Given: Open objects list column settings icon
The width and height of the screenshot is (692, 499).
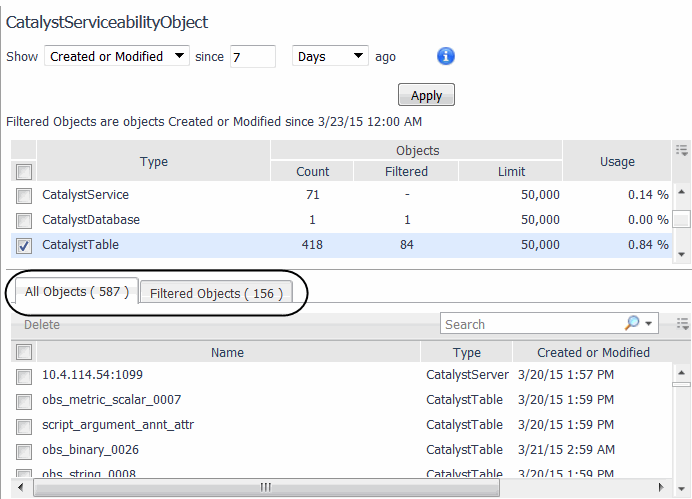Looking at the screenshot, I should 682,323.
